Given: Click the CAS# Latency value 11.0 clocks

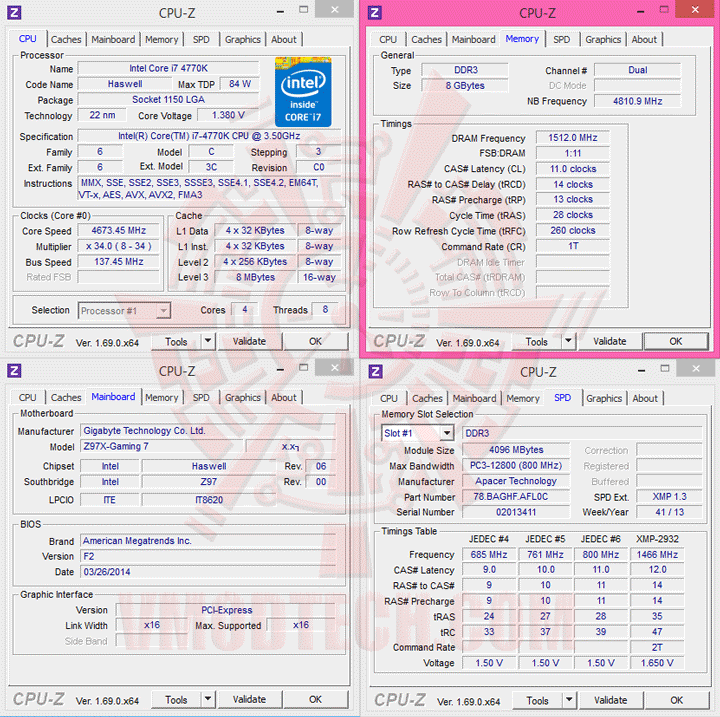Looking at the screenshot, I should click(x=573, y=169).
